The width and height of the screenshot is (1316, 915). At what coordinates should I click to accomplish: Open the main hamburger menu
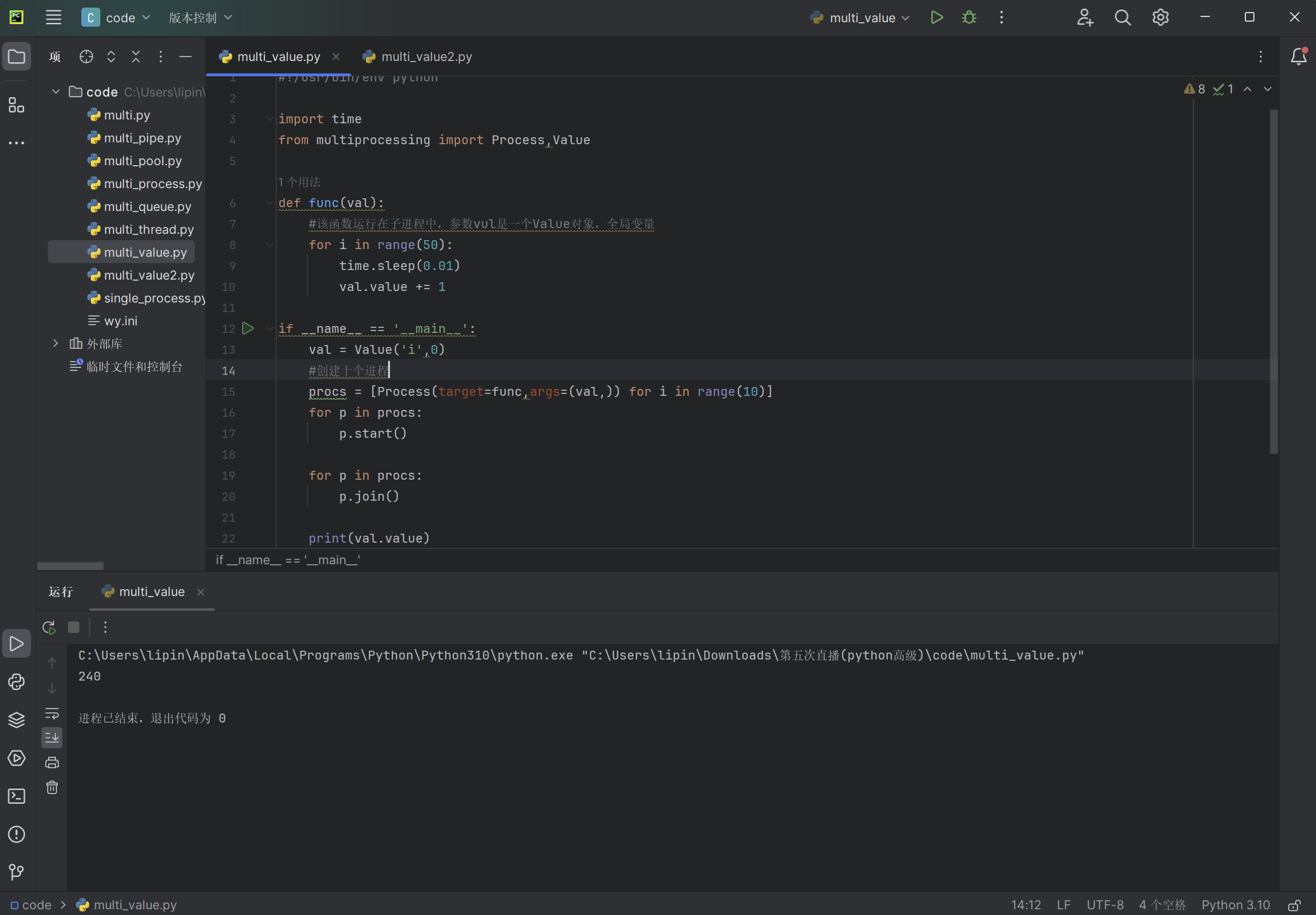coord(53,18)
